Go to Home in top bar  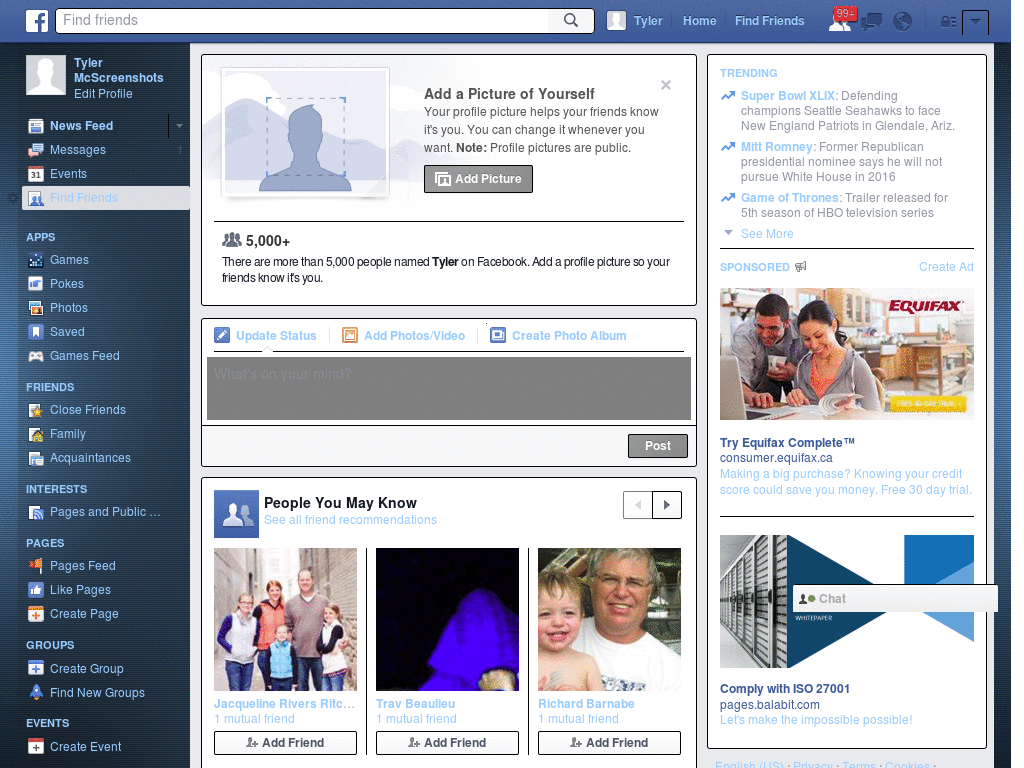tap(699, 21)
